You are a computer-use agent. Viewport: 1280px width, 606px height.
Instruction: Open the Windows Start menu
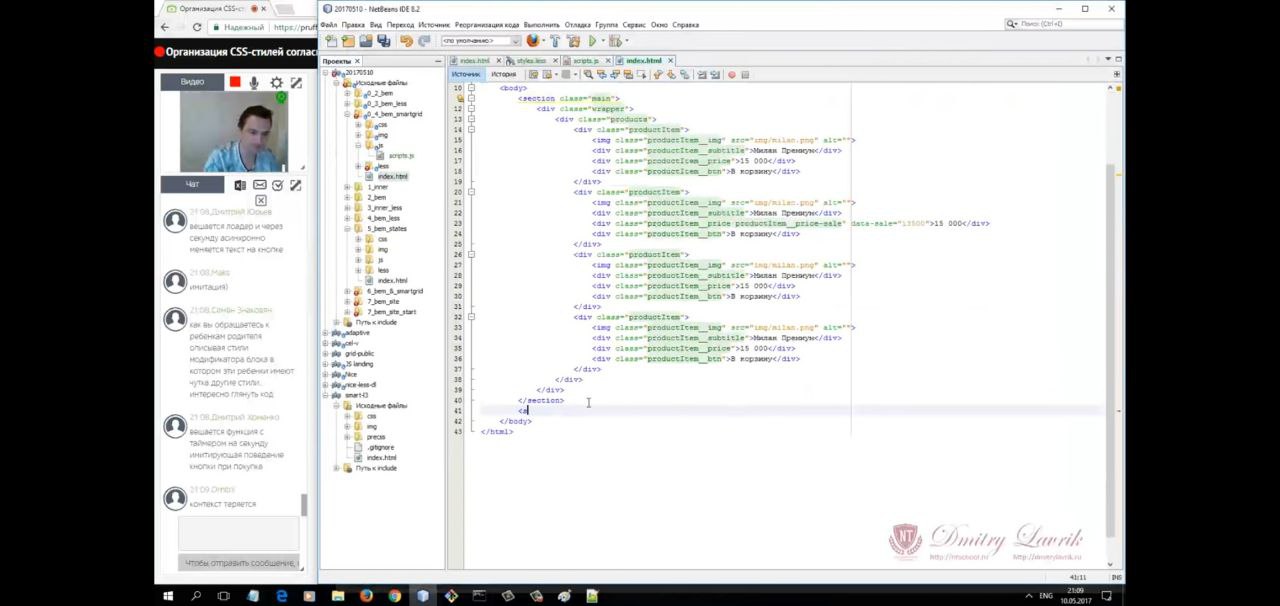click(x=168, y=596)
